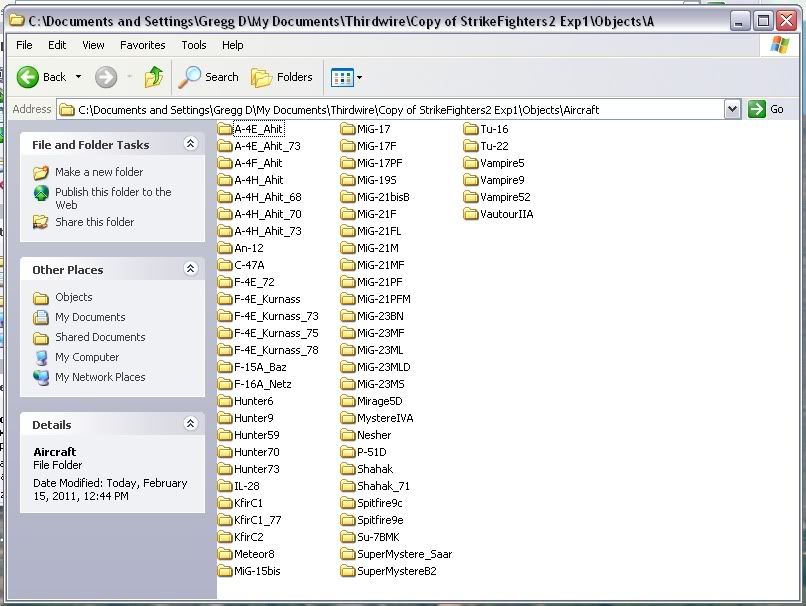This screenshot has width=806, height=606.
Task: Open the Views icon button
Action: [342, 78]
